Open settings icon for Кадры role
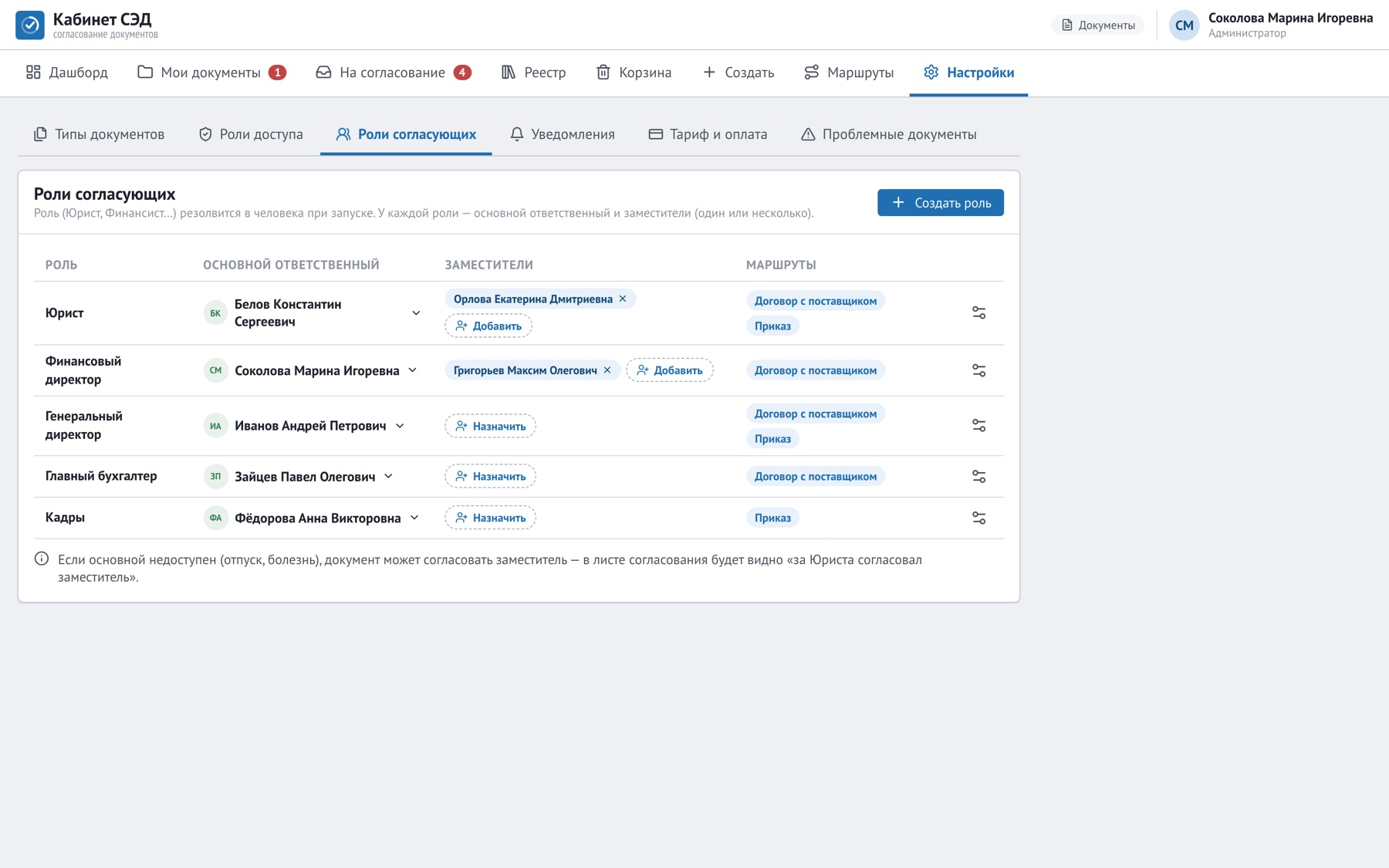This screenshot has width=1389, height=868. pos(978,518)
